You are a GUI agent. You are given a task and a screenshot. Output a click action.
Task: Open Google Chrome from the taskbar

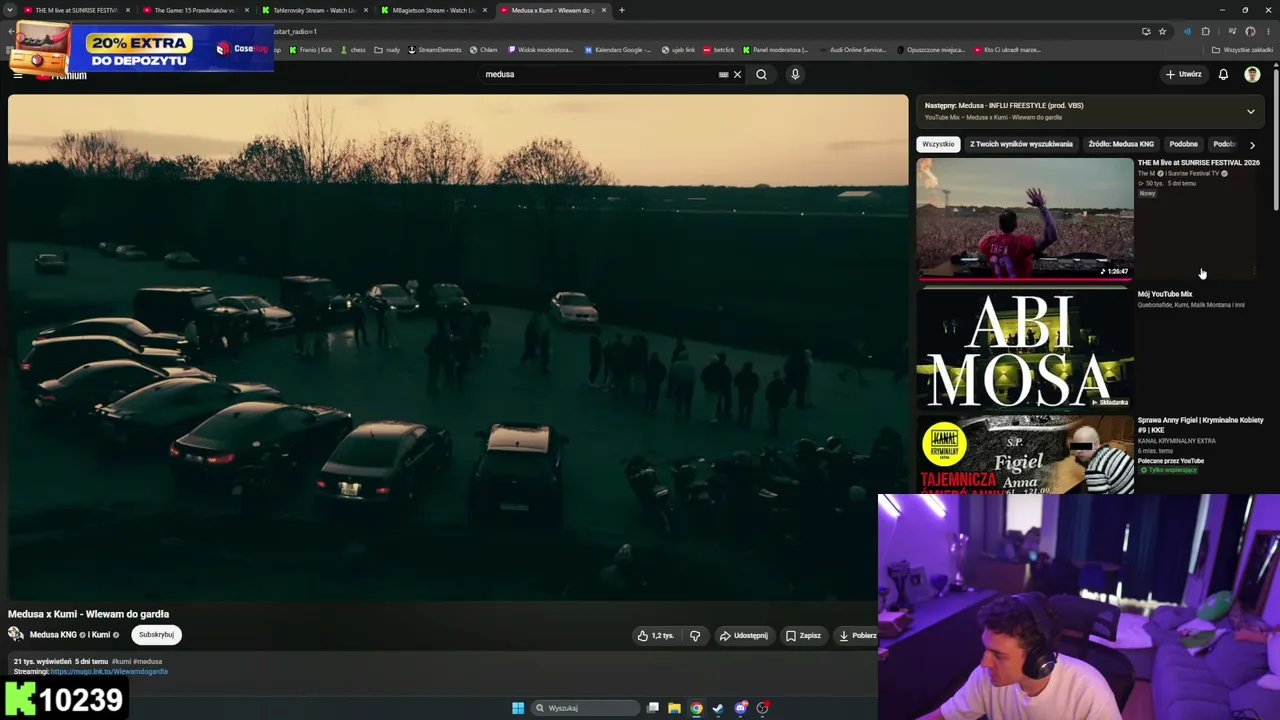(696, 708)
